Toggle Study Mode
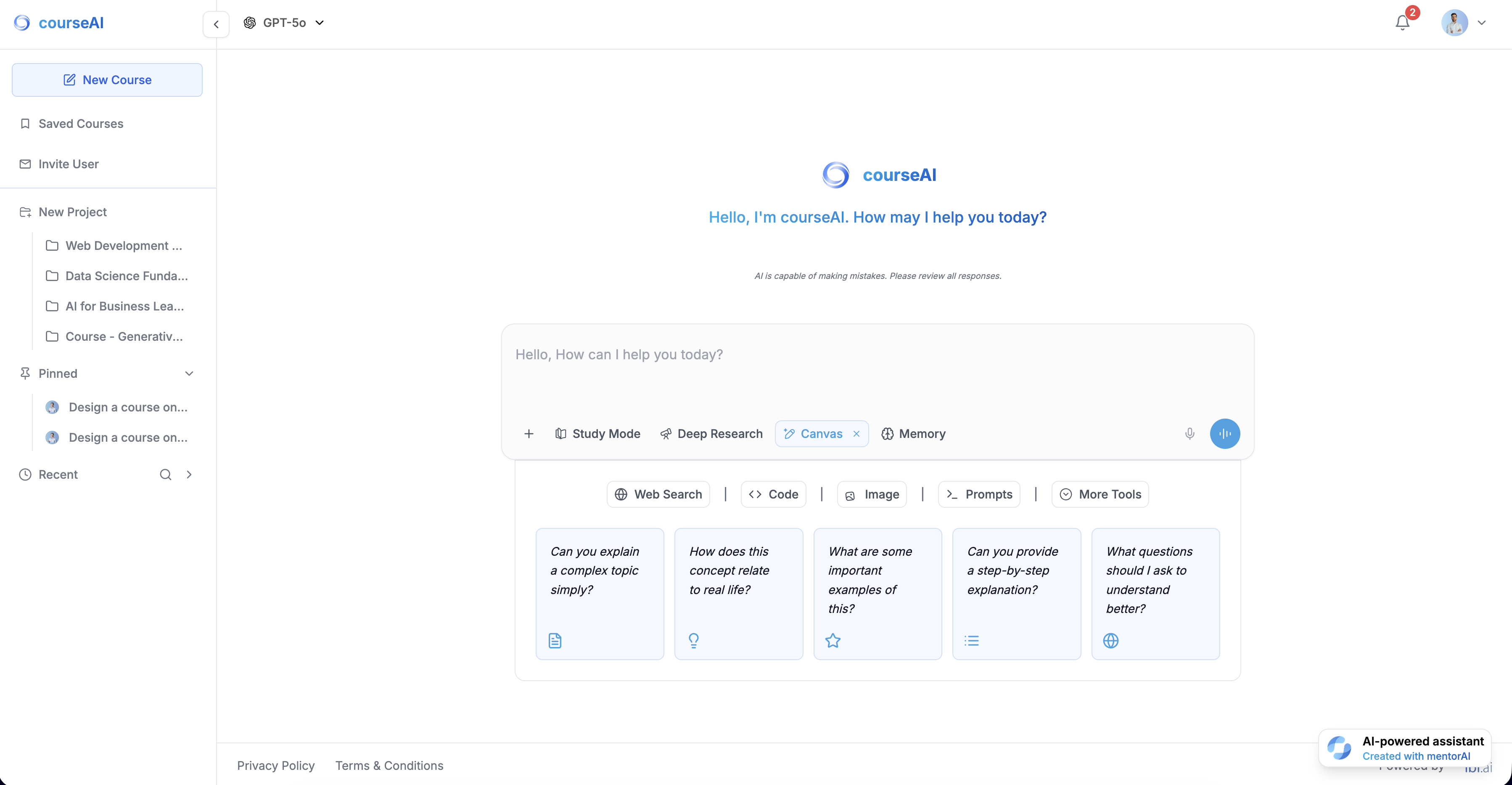 597,433
